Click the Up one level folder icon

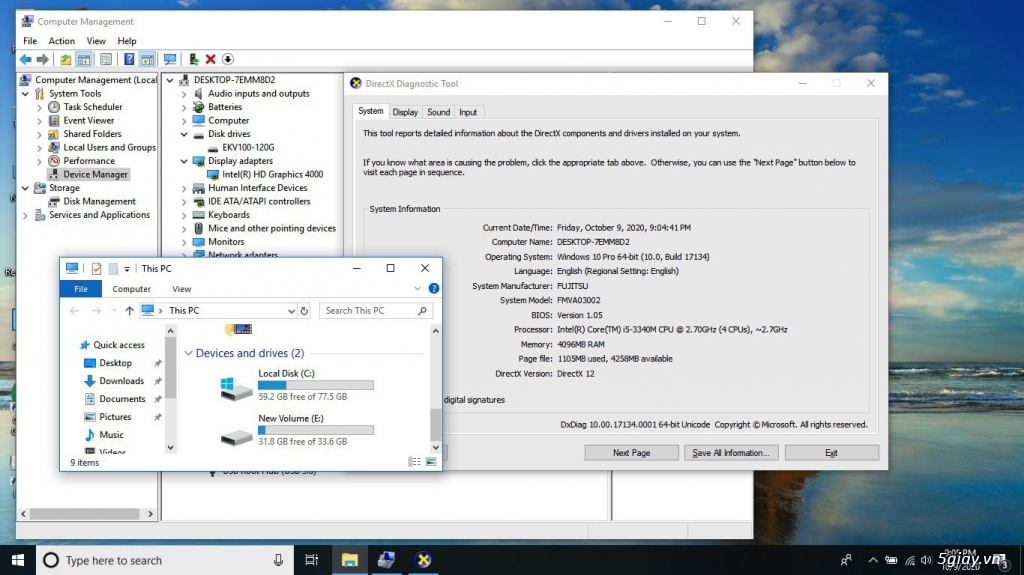tap(66, 59)
